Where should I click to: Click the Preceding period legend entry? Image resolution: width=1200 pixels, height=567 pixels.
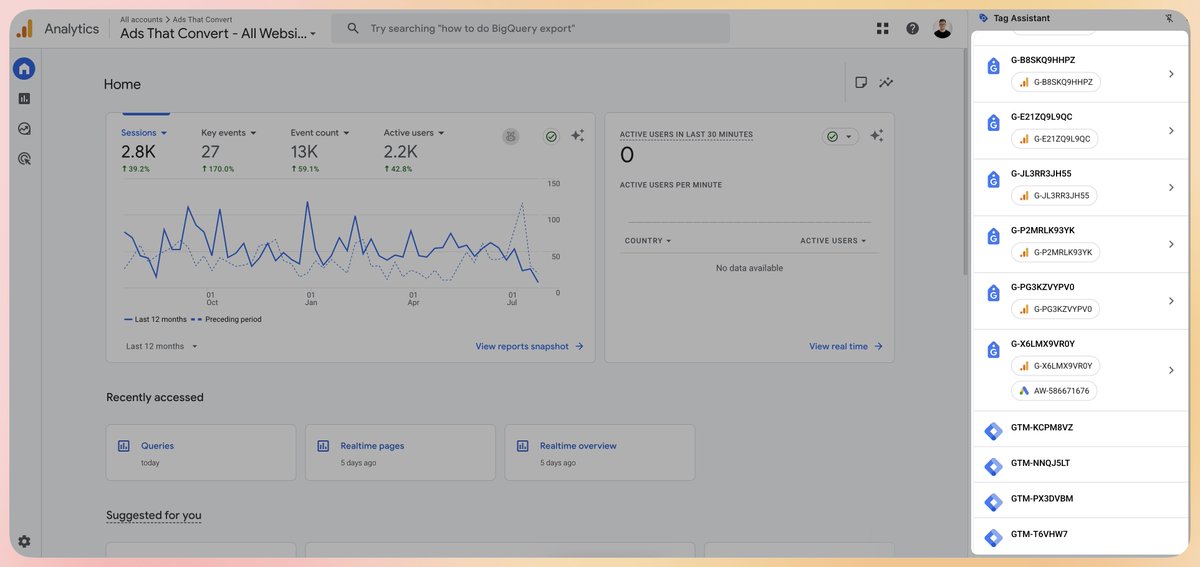pos(226,319)
